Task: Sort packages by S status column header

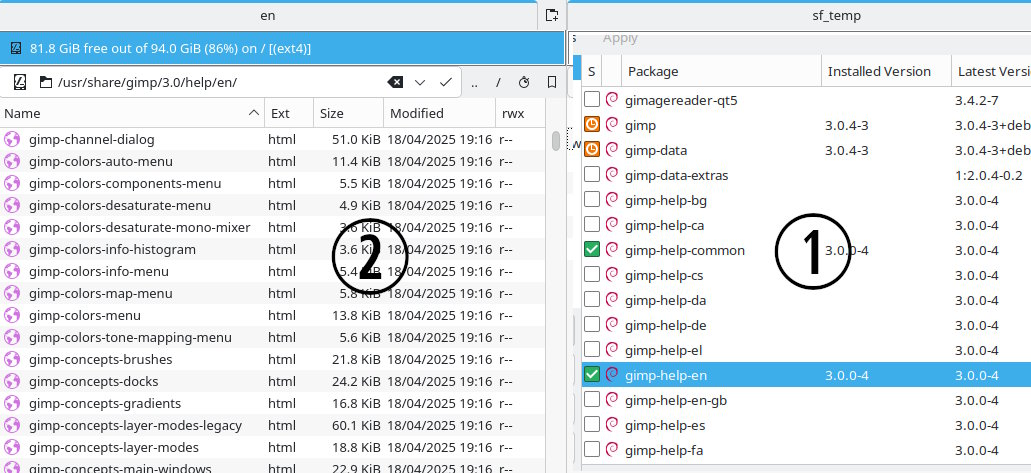Action: point(592,71)
